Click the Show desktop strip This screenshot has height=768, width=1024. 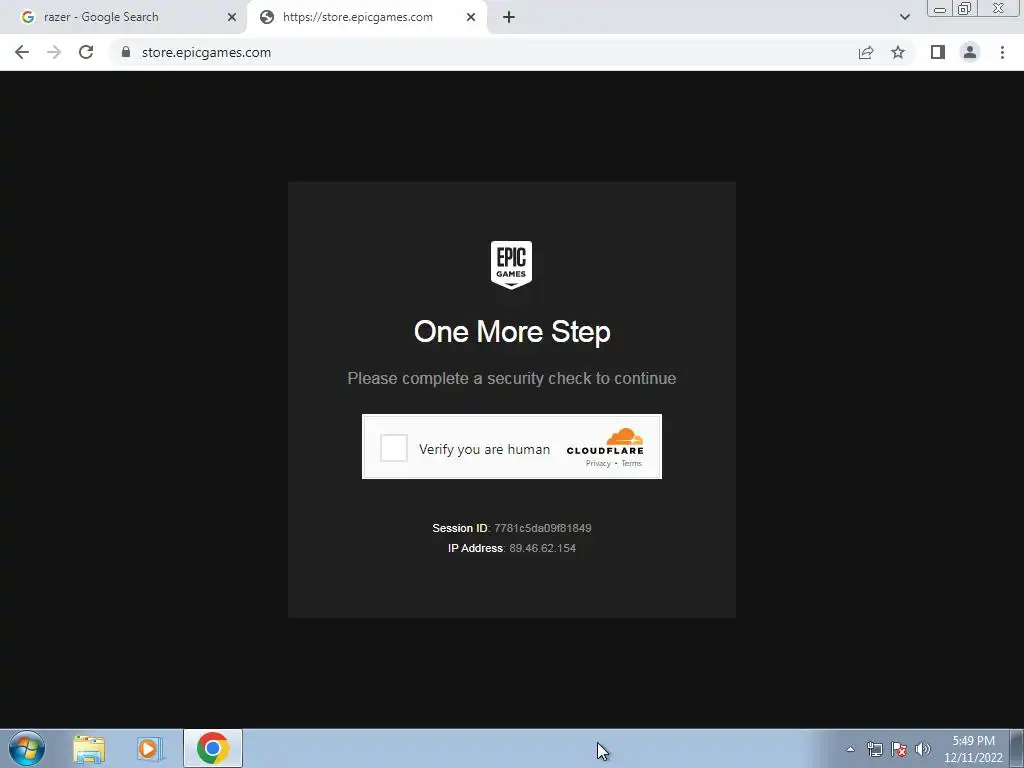(1017, 748)
